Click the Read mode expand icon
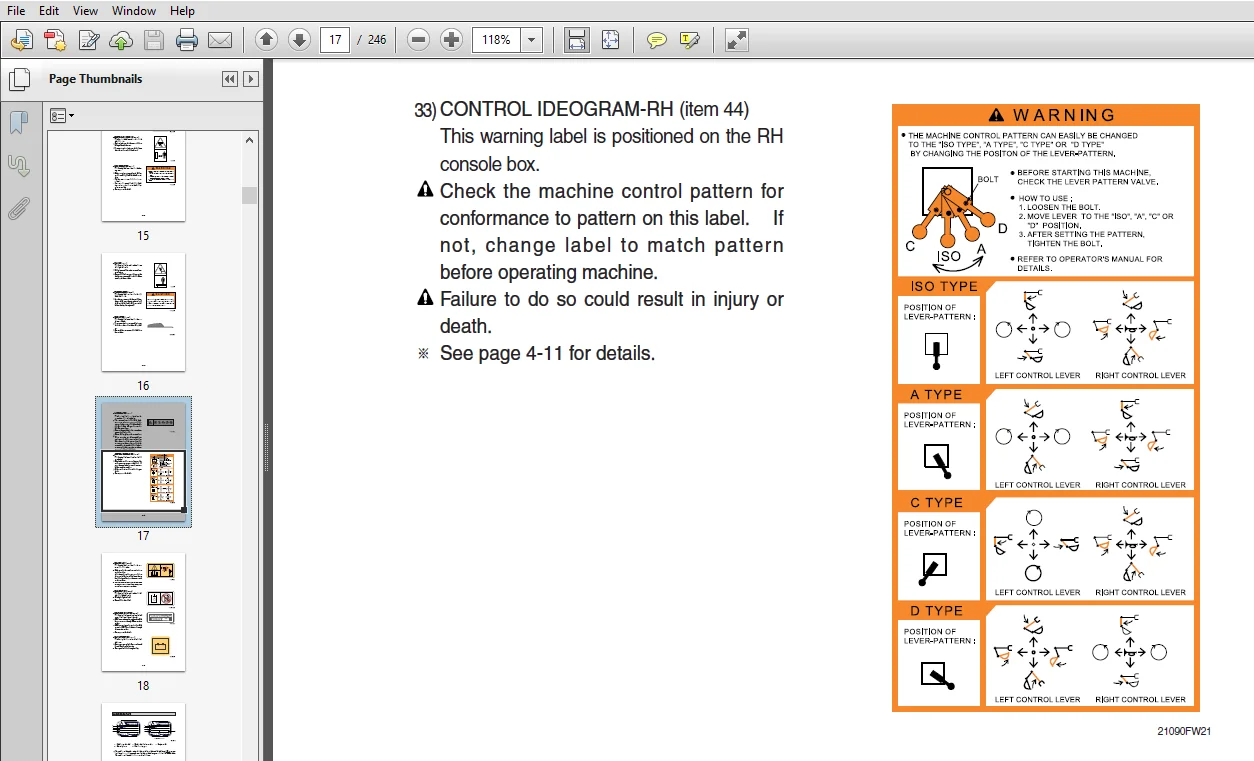 [737, 40]
